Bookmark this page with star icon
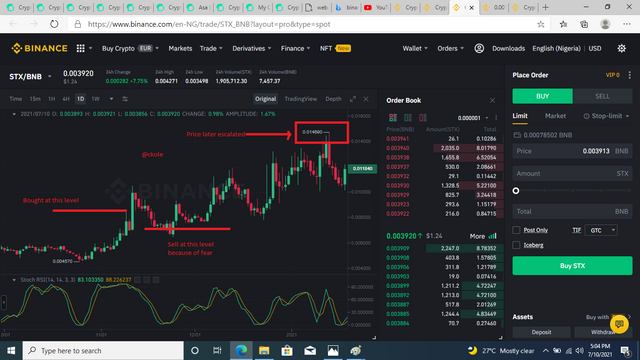Screen dimensions: 640x360 tap(540, 24)
